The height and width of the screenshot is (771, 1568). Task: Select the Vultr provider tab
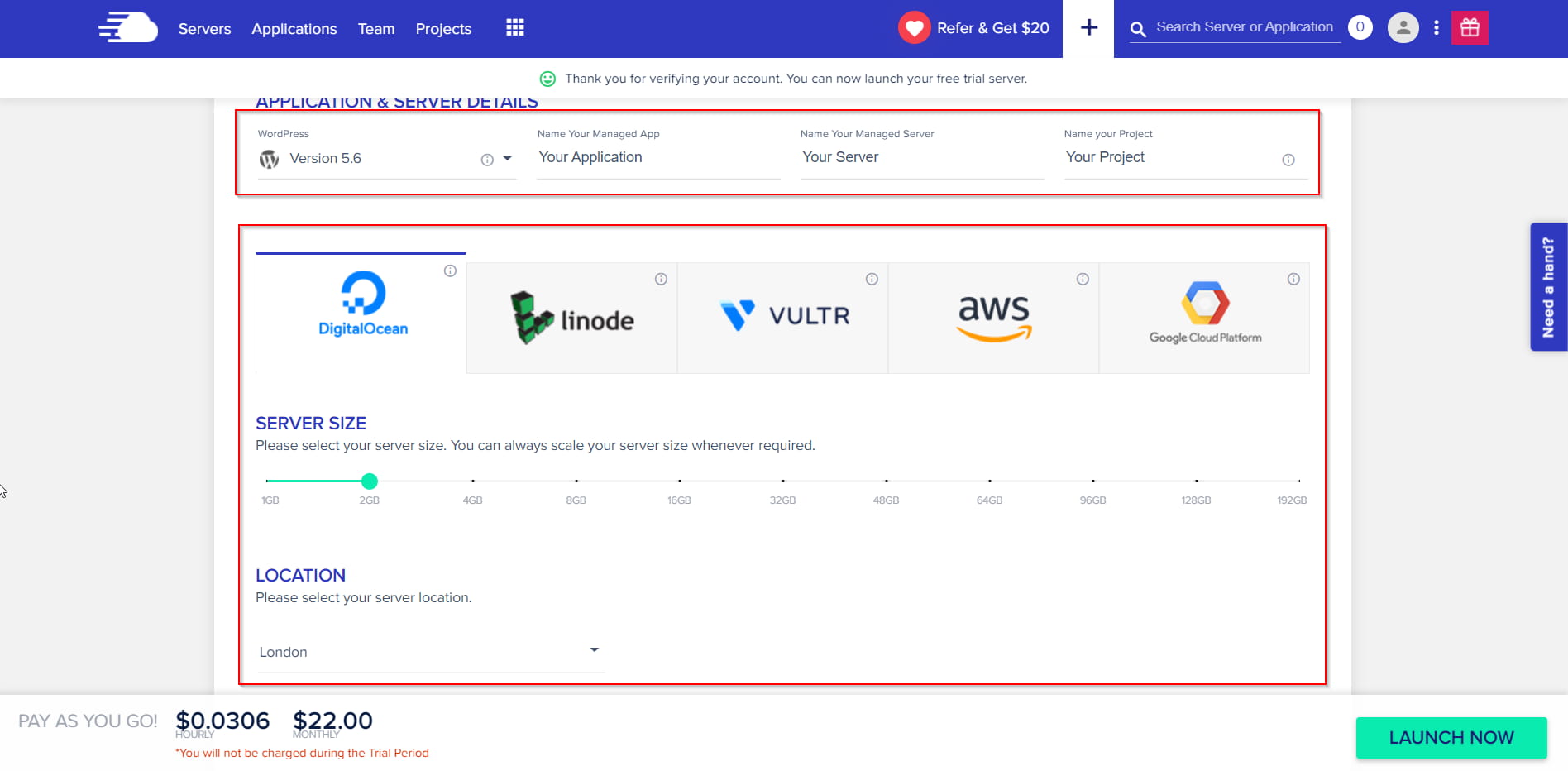pyautogui.click(x=782, y=318)
